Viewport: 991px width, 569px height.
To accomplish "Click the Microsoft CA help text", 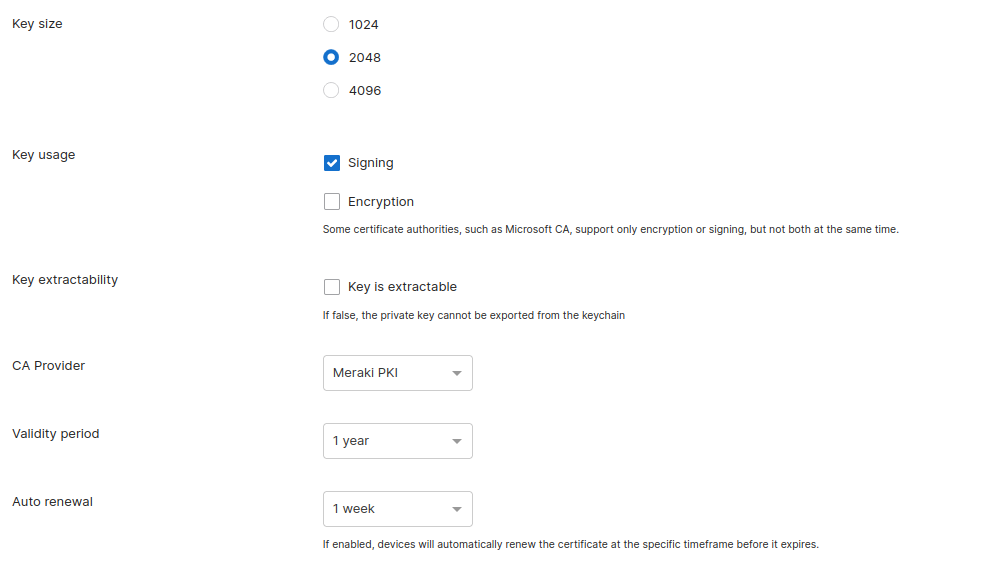I will [610, 230].
